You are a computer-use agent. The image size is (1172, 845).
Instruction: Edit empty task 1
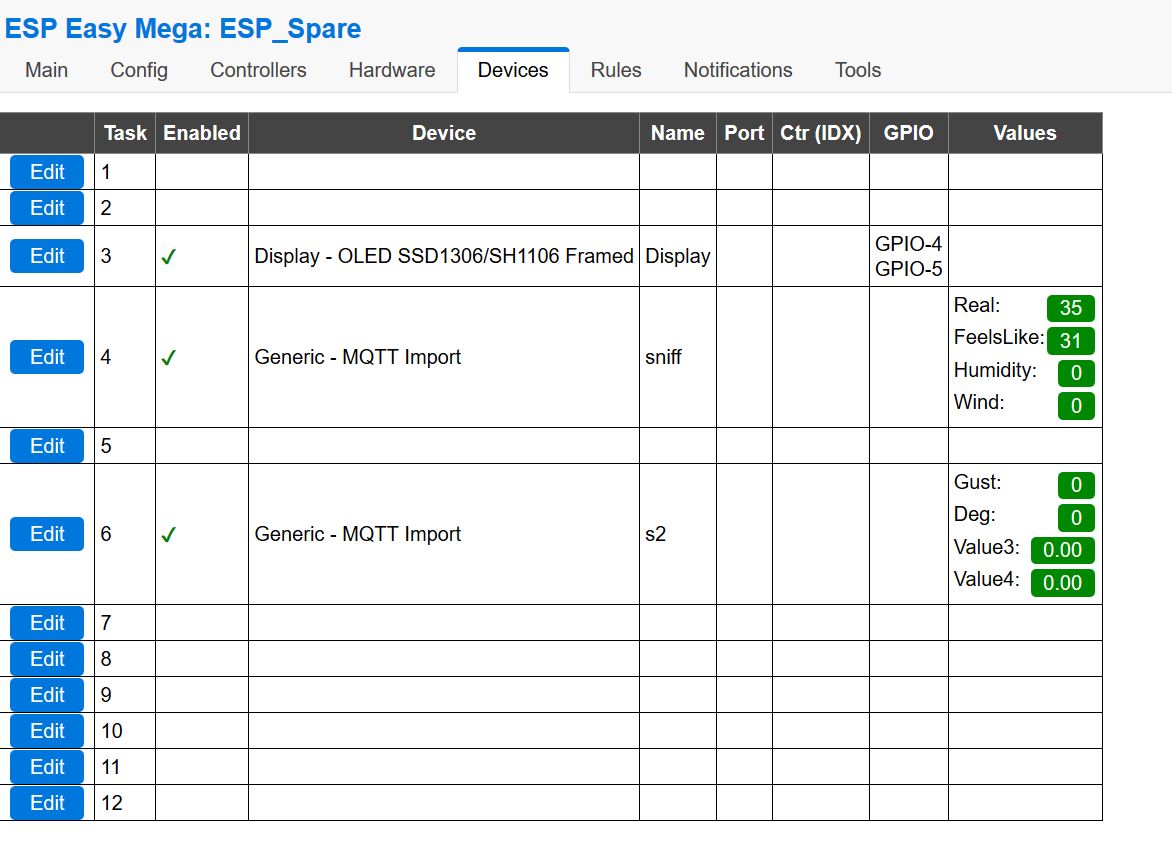click(45, 171)
